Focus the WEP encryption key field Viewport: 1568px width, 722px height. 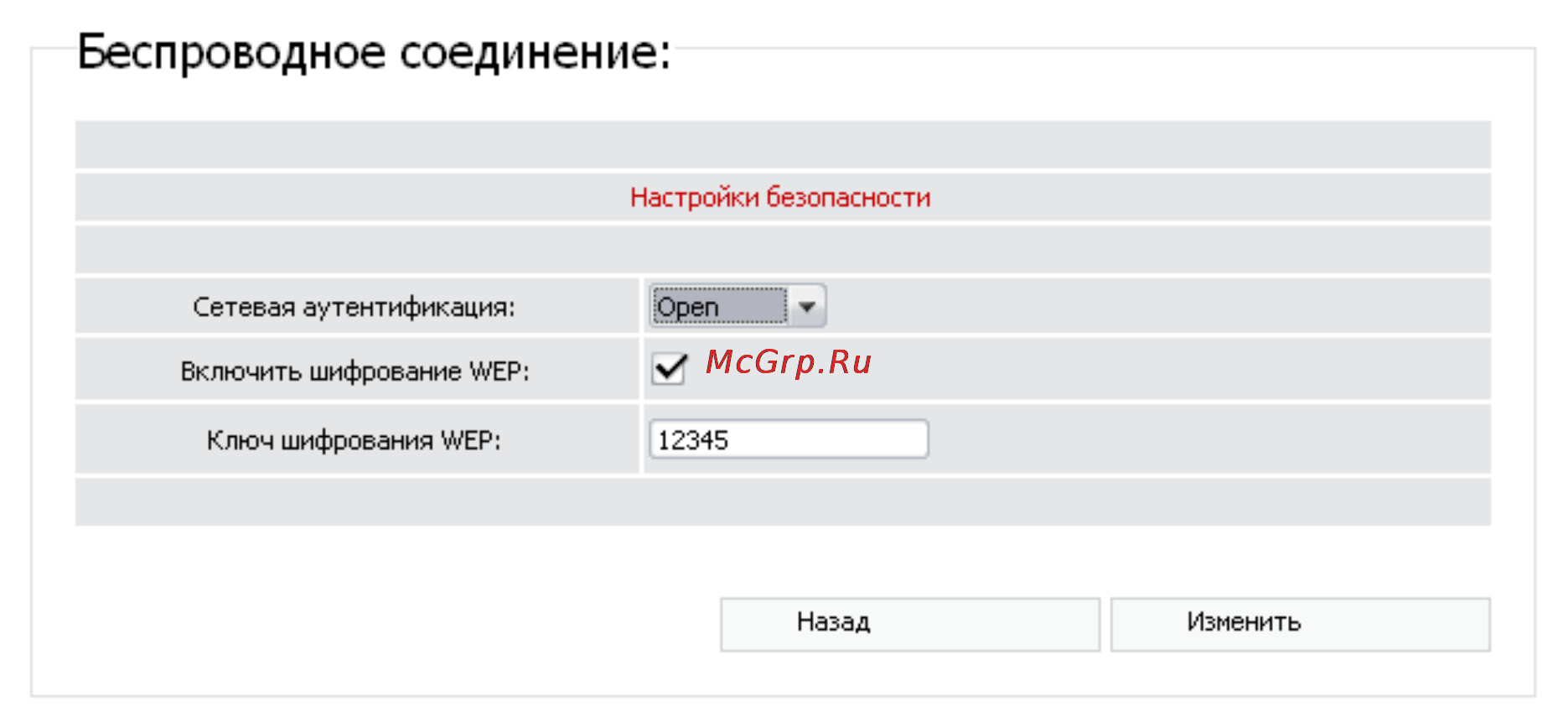(x=789, y=439)
